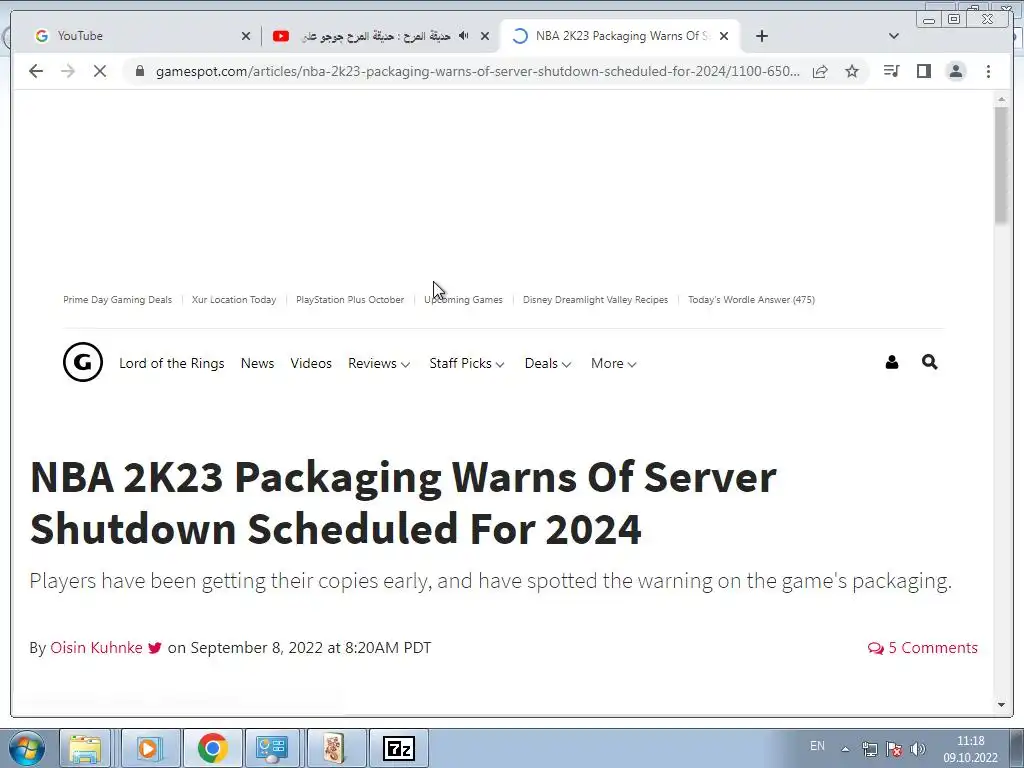Open Windows Explorer from taskbar
This screenshot has width=1024, height=768.
pos(85,748)
